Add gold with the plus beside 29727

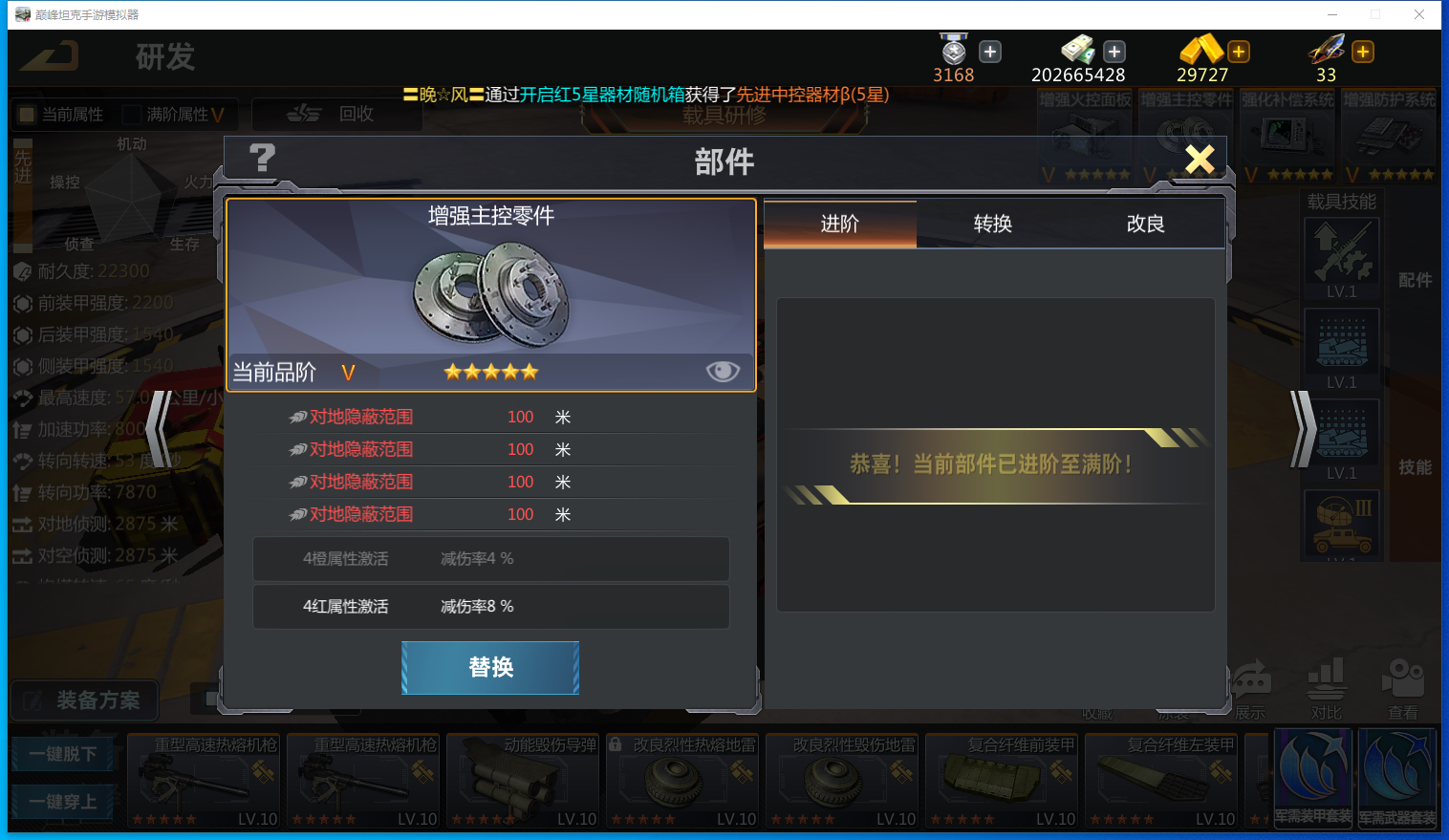click(x=1239, y=52)
